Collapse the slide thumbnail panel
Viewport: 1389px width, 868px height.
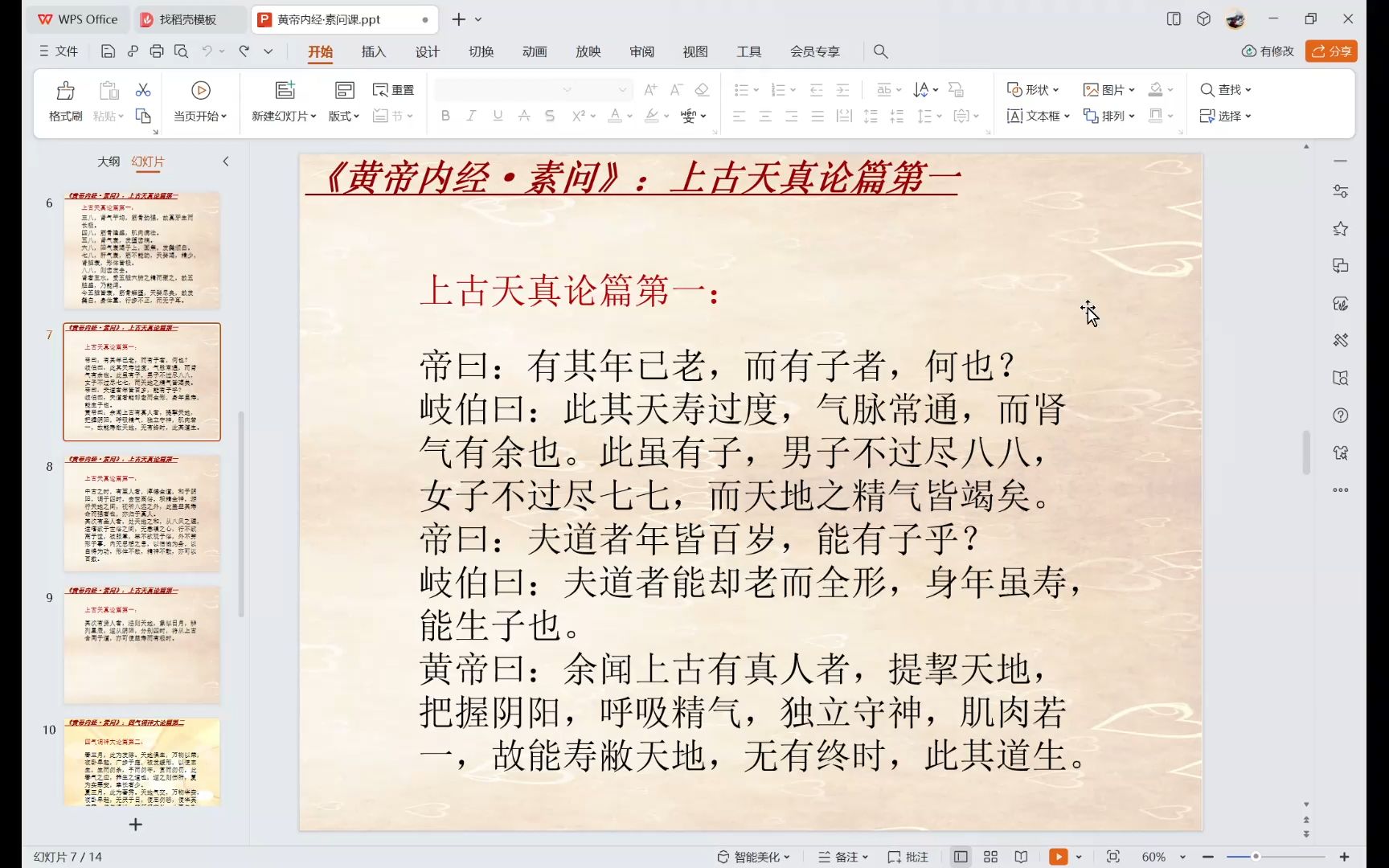tap(226, 162)
